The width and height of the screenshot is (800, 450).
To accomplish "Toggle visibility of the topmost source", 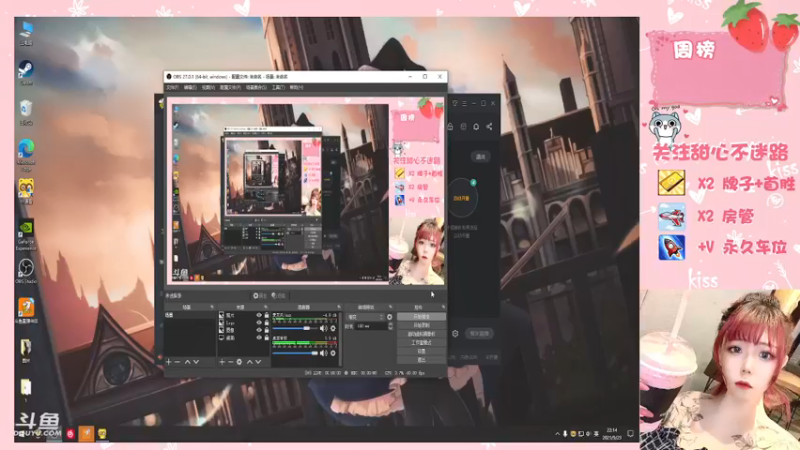I will [259, 316].
